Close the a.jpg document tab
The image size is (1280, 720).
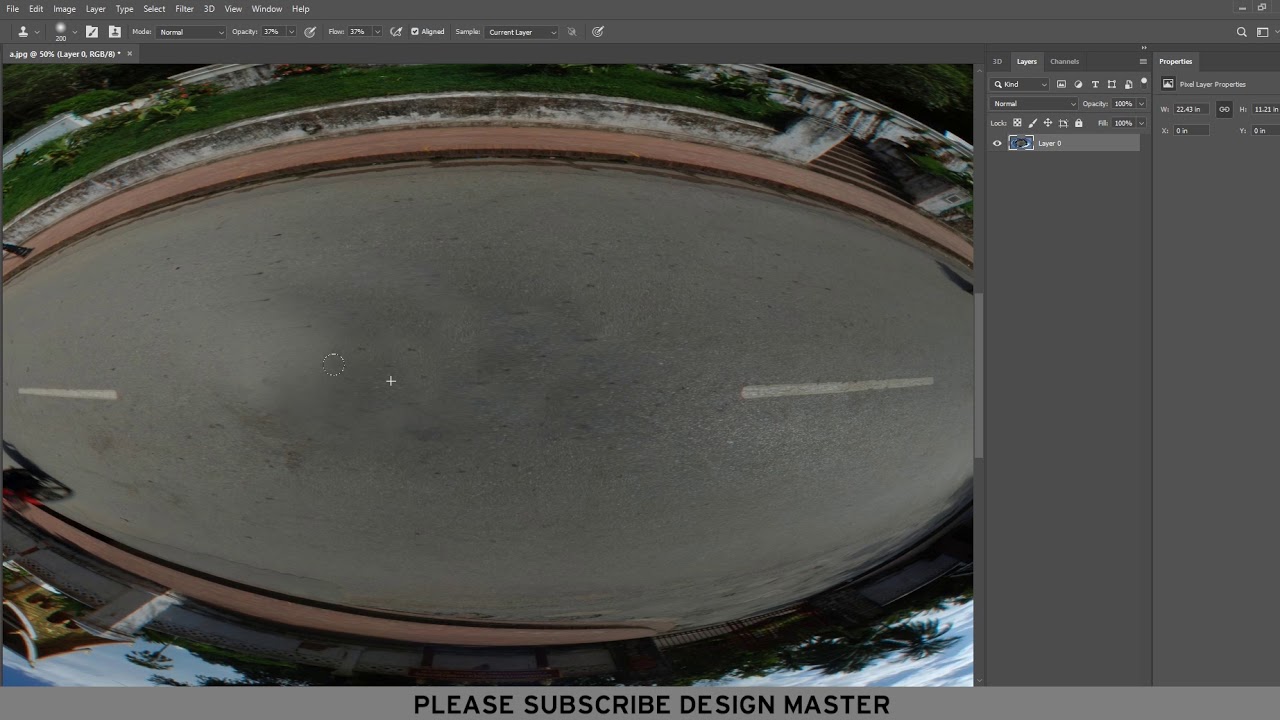coord(129,54)
